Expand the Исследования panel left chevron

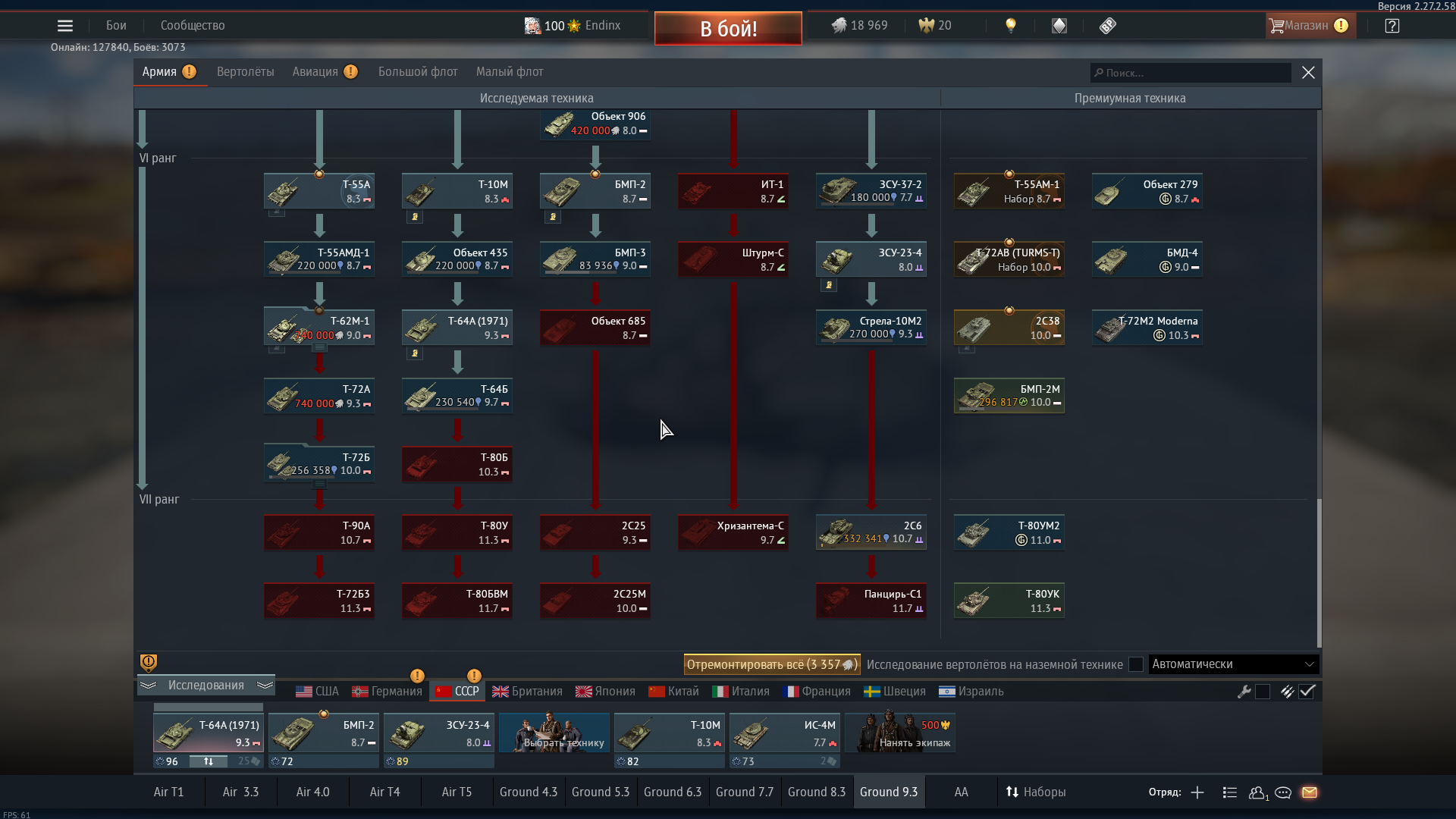click(148, 686)
